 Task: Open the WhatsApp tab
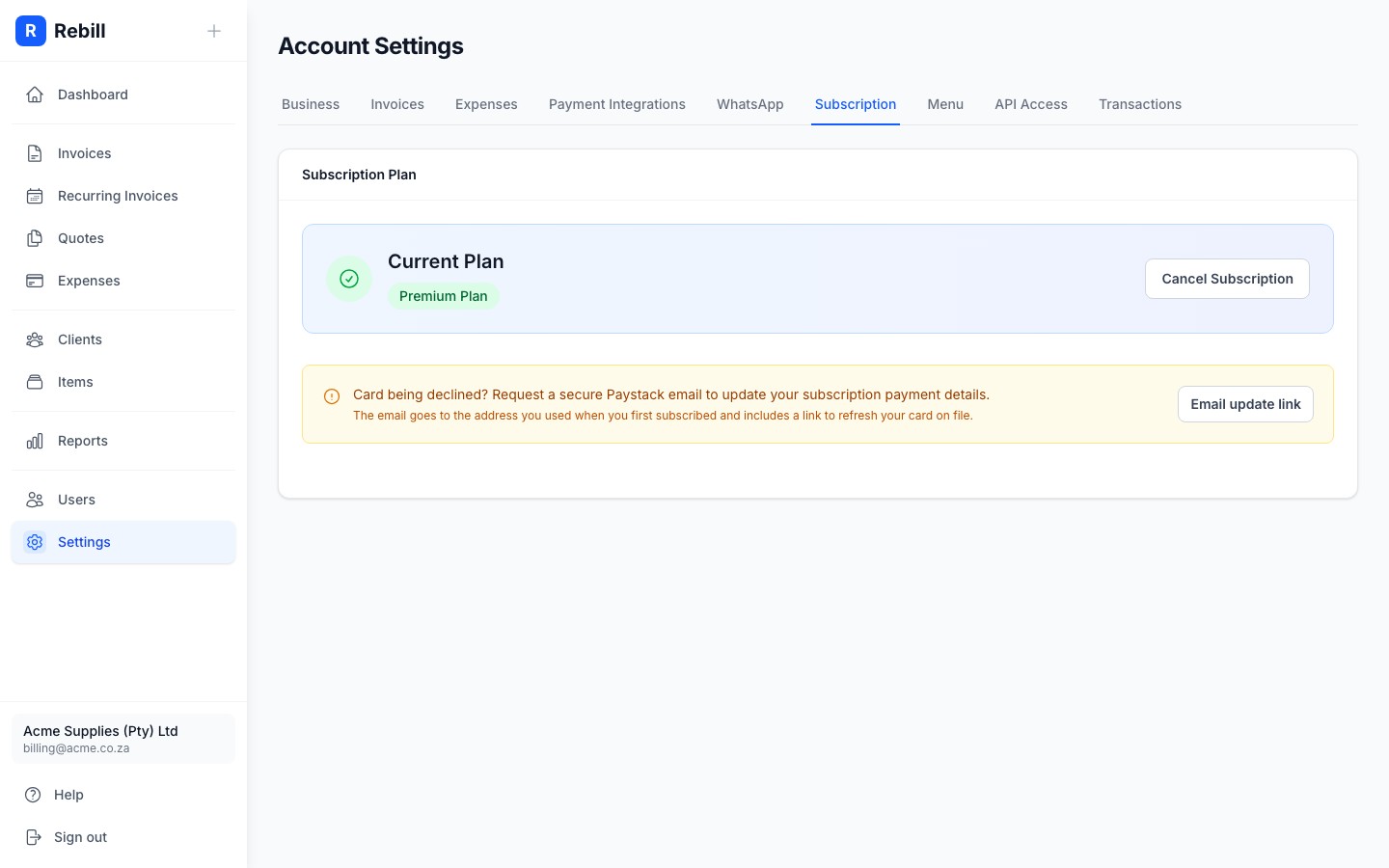749,104
